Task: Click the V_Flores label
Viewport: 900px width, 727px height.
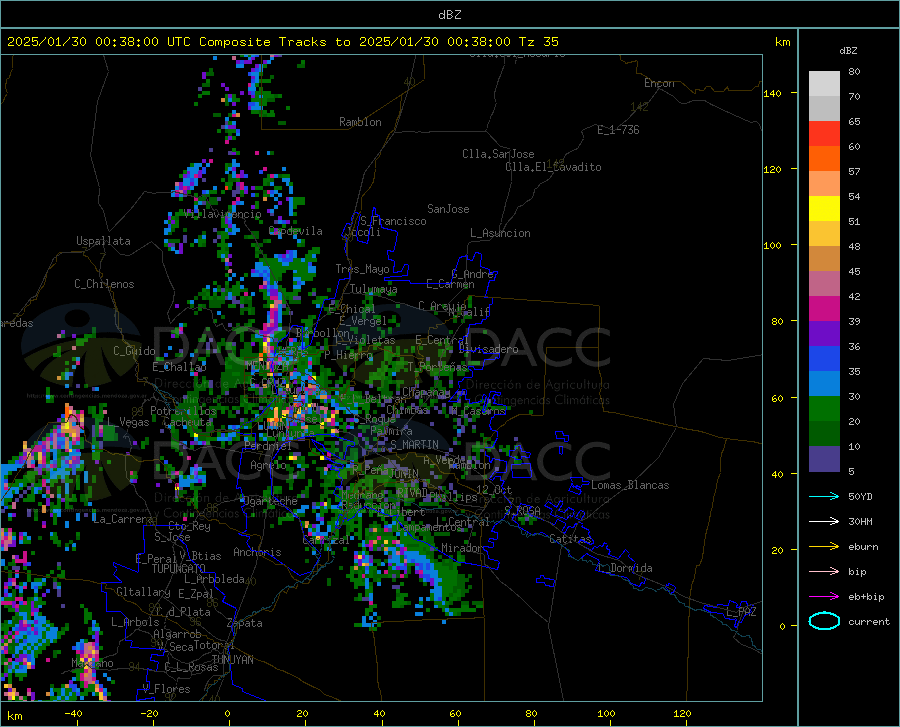Action: tap(166, 689)
